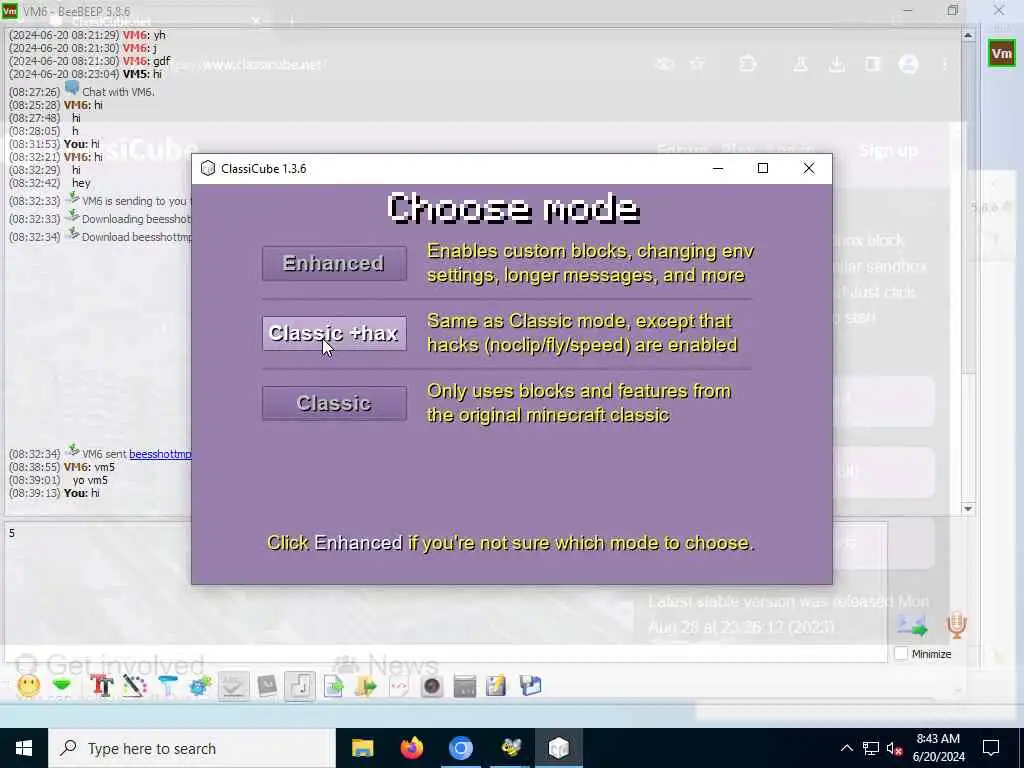Click the network status tray icon

[x=871, y=748]
